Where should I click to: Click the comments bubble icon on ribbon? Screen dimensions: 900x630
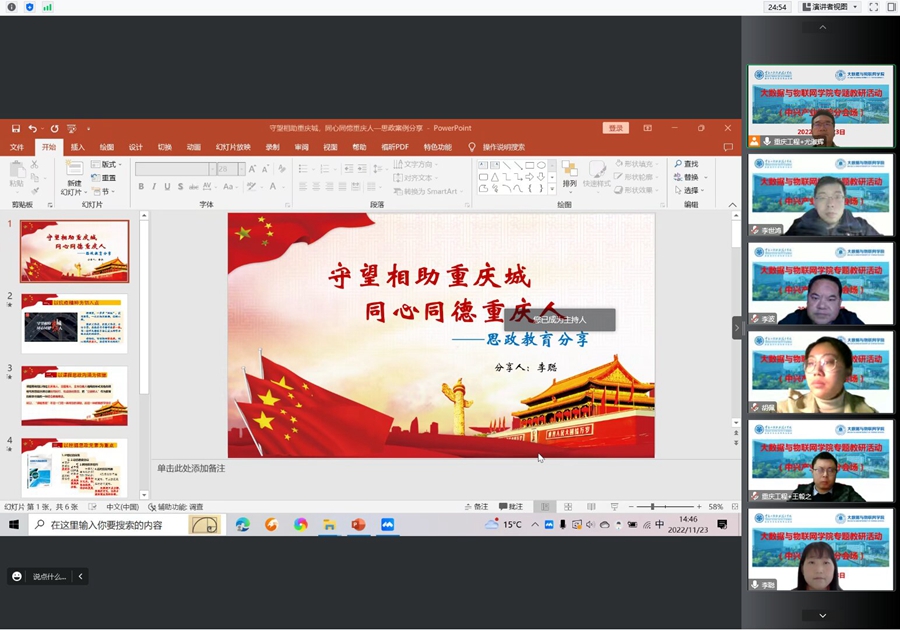tap(728, 147)
